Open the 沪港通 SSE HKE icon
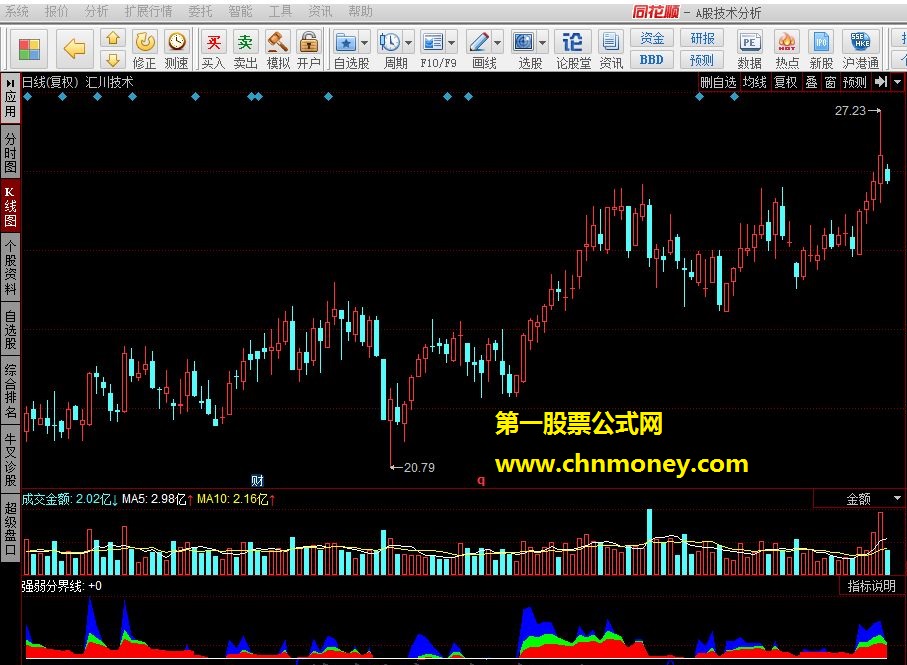Image resolution: width=907 pixels, height=665 pixels. (x=861, y=50)
